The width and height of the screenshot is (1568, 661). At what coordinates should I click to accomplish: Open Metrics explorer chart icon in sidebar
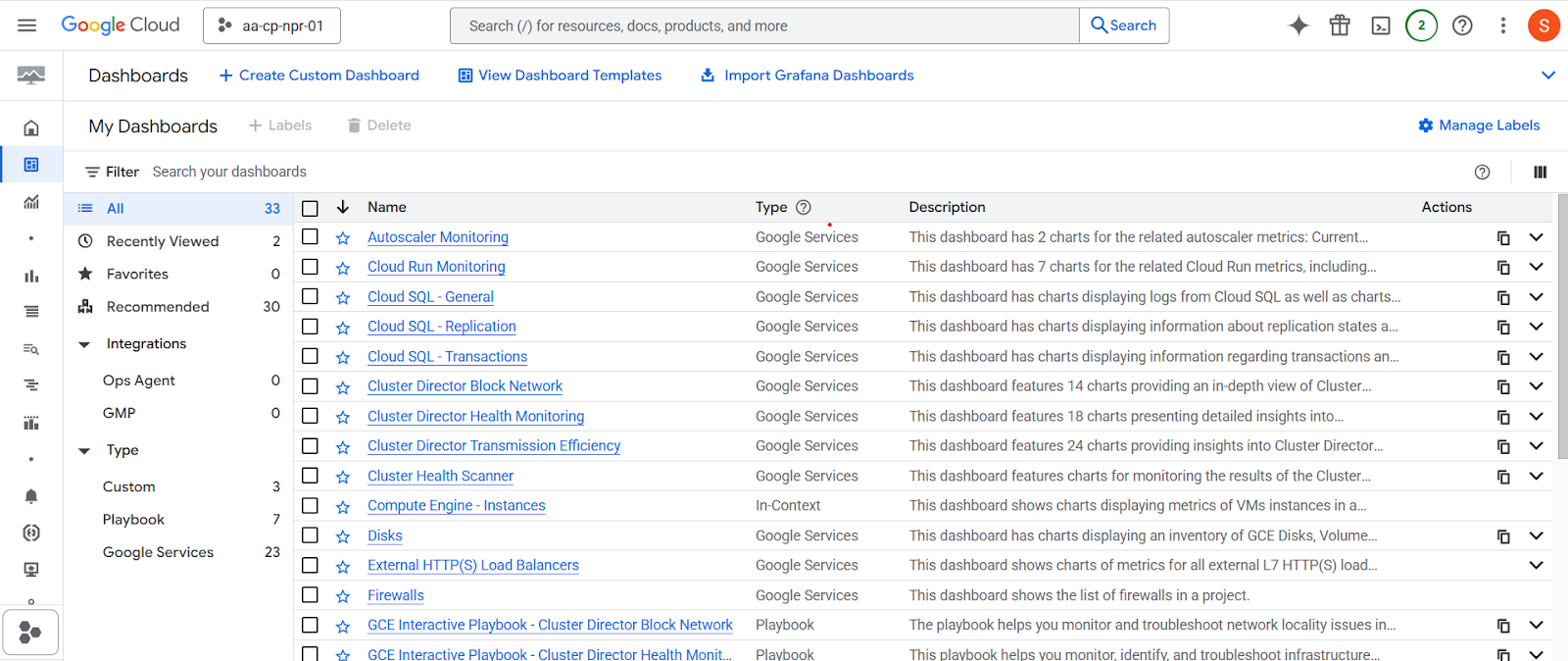coord(31,202)
